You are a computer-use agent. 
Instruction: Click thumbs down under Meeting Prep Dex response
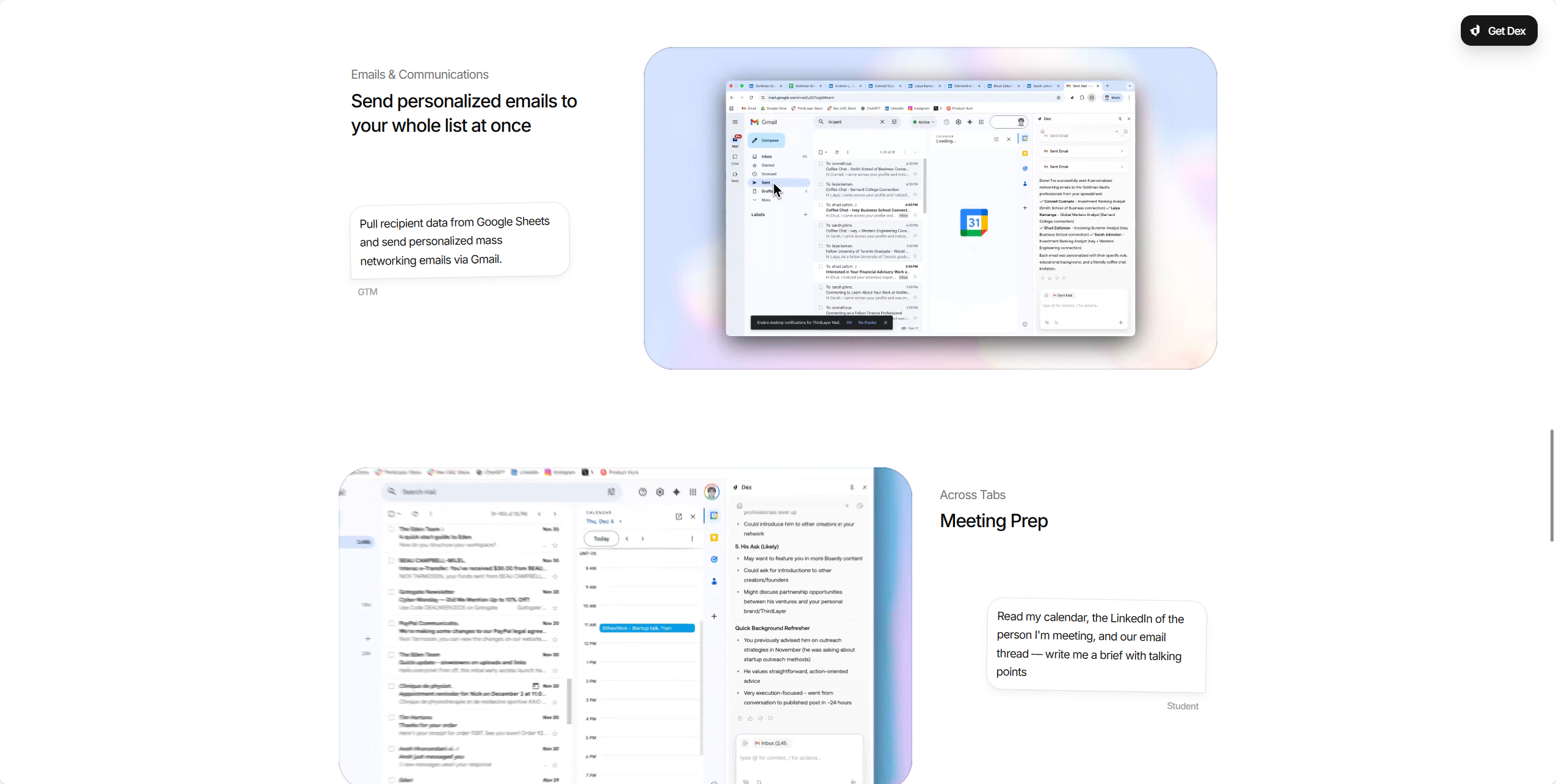point(760,718)
